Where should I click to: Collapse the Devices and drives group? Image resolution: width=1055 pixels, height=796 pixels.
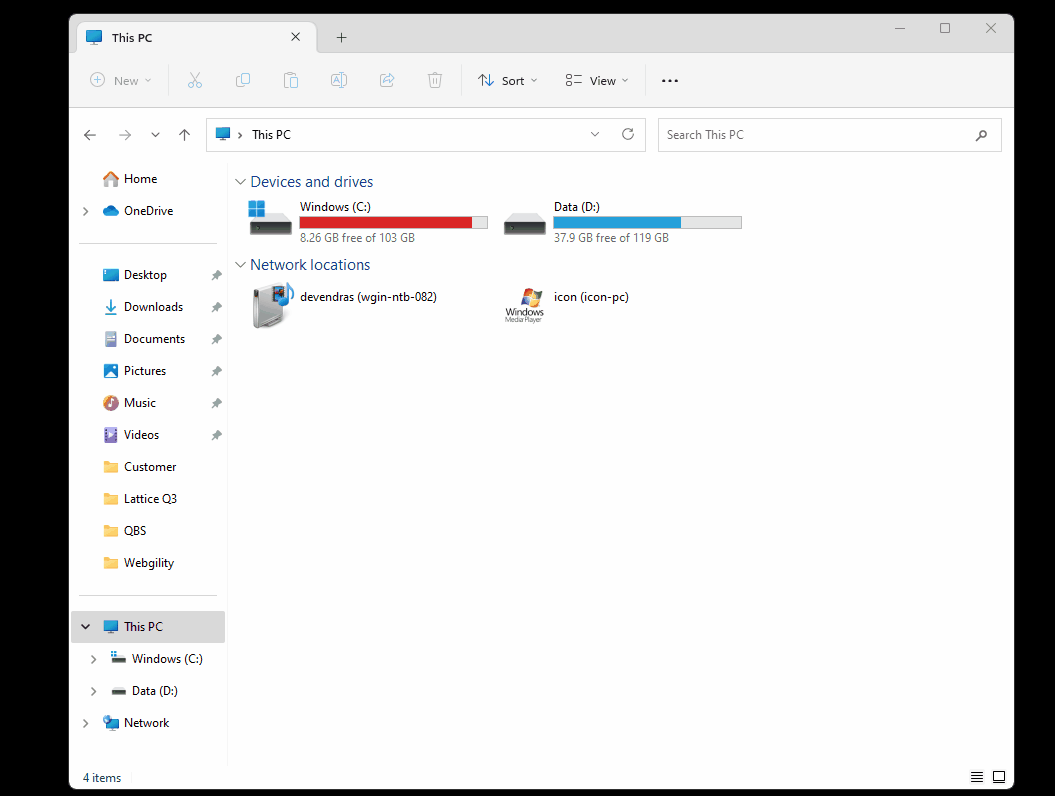click(x=240, y=182)
